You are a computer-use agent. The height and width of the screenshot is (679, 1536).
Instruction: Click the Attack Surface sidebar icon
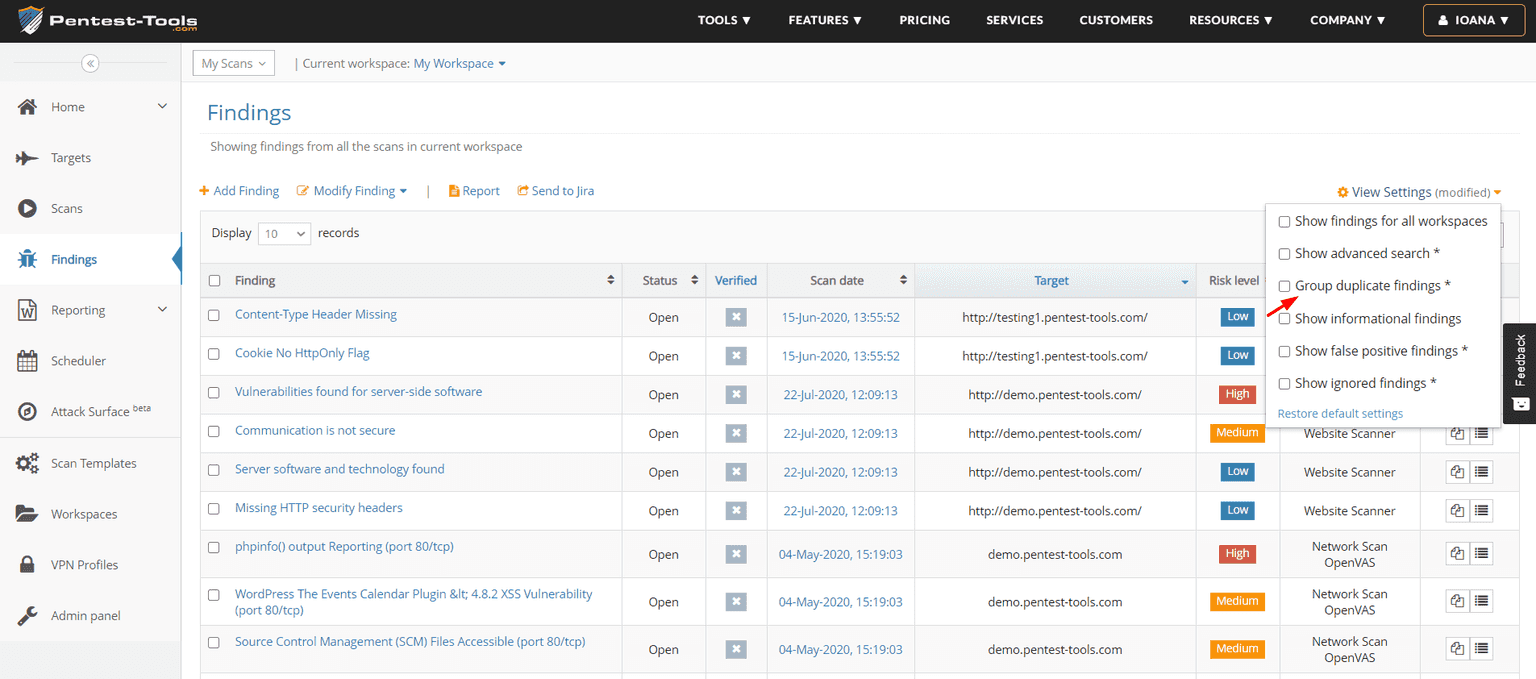(x=27, y=411)
